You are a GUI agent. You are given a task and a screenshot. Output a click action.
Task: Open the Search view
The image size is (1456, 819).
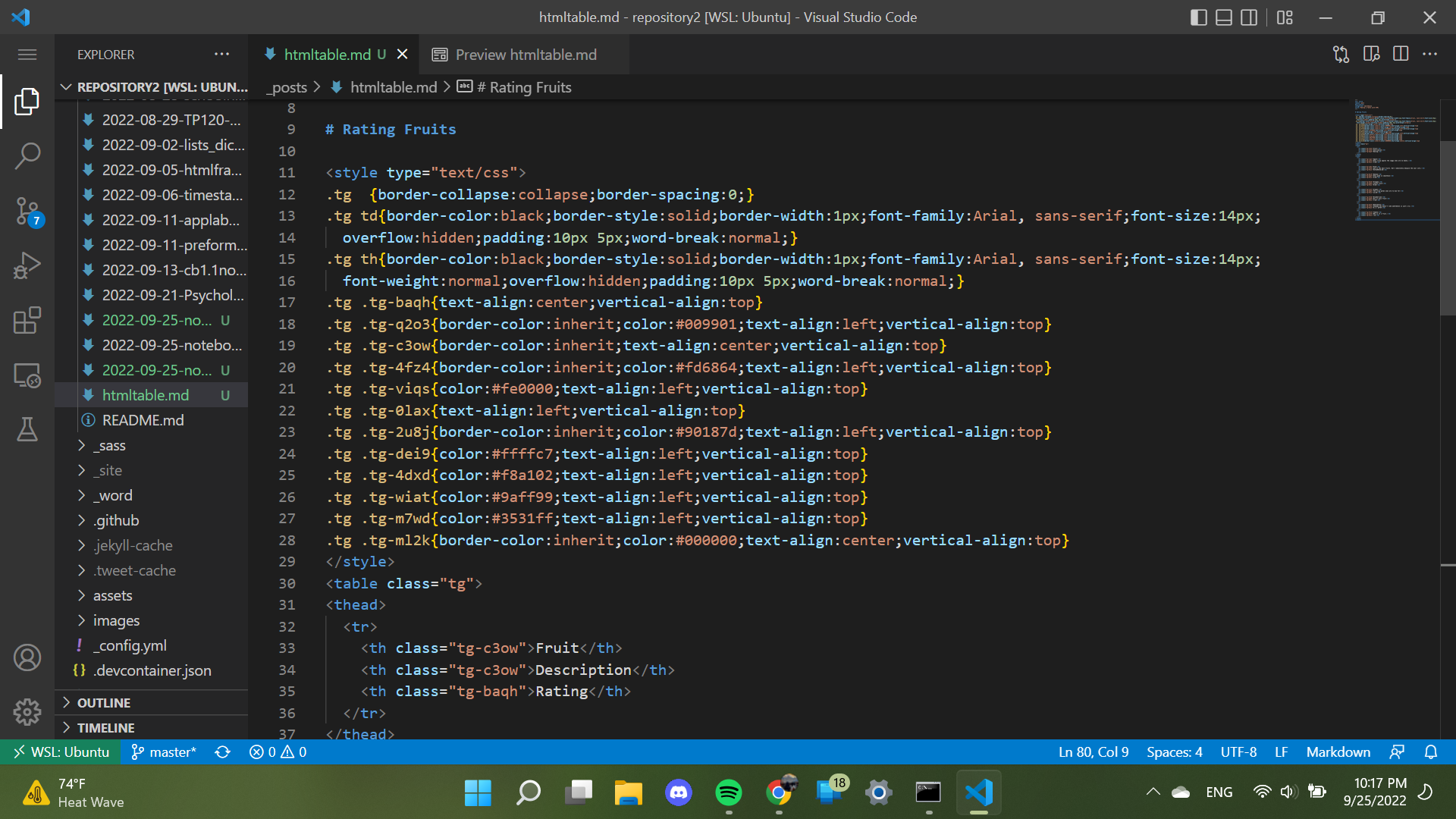(x=27, y=156)
